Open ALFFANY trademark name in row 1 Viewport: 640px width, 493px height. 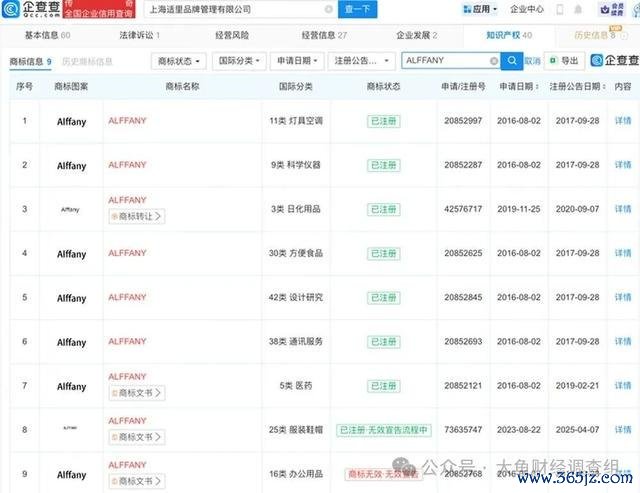127,121
